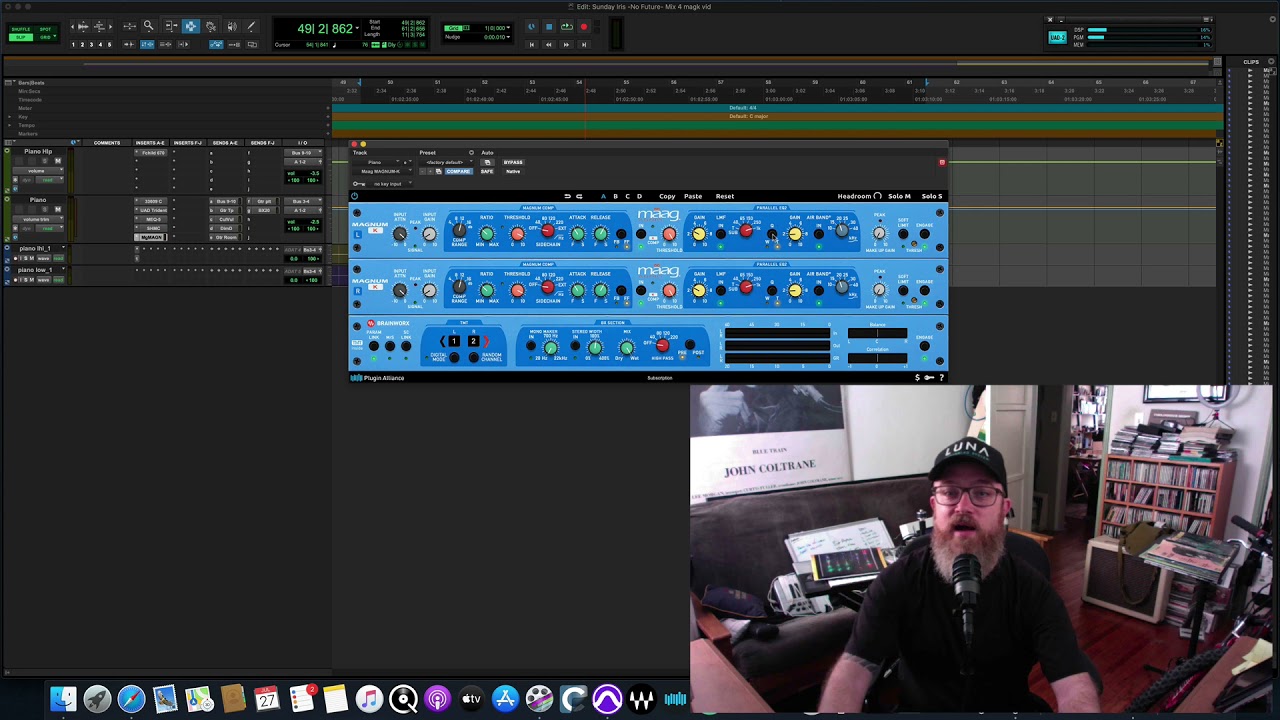Click the Stop button in the transport
The width and height of the screenshot is (1280, 720).
point(549,27)
